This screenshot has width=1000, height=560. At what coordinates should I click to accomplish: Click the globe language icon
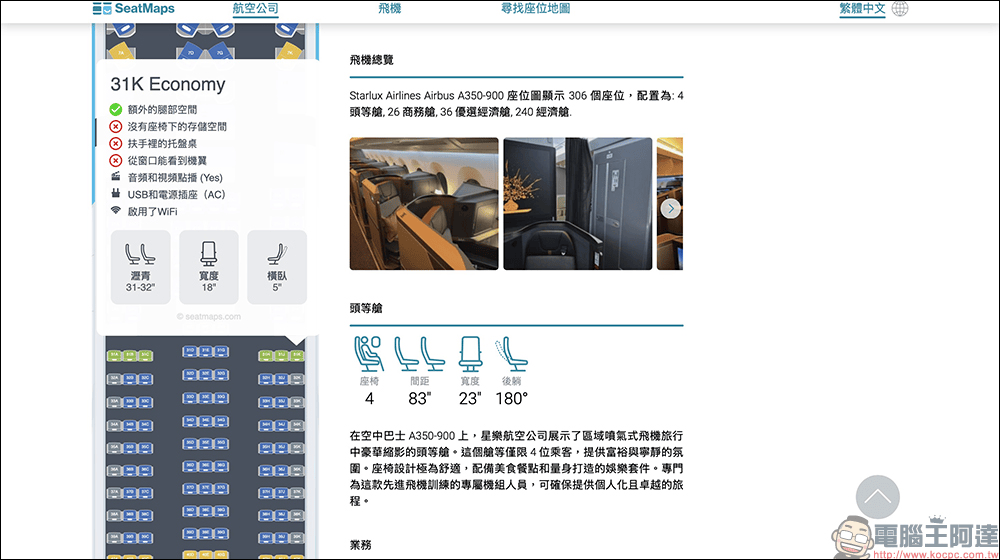click(900, 8)
